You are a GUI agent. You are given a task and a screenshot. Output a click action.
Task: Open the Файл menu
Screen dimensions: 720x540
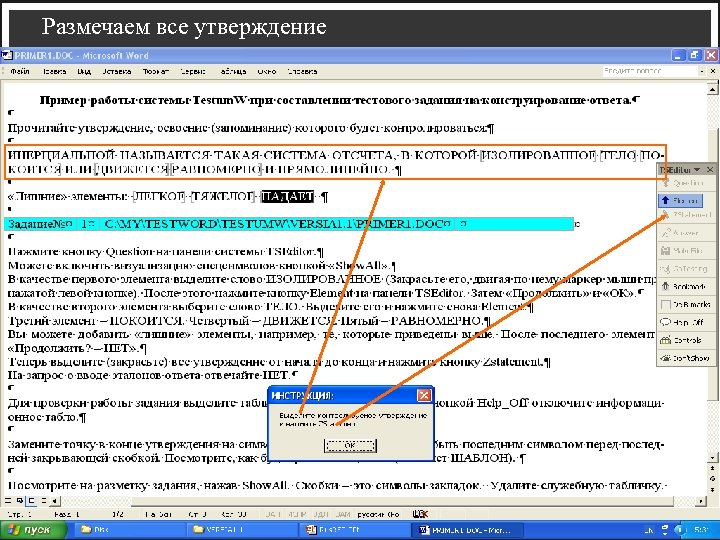(20, 72)
